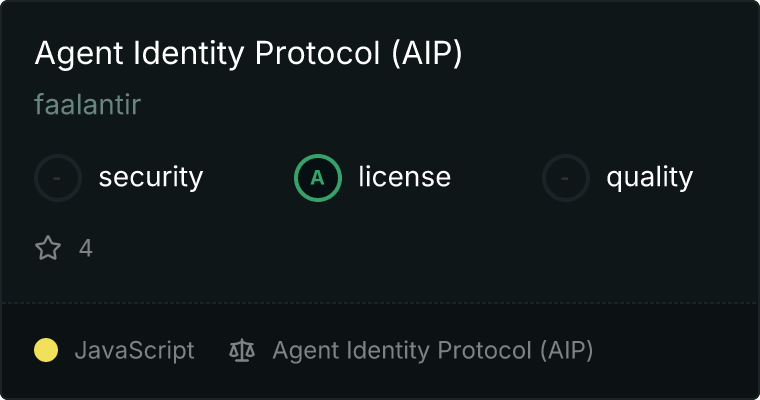This screenshot has height=400, width=760.
Task: Click the green license grade A badge
Action: coord(318,178)
